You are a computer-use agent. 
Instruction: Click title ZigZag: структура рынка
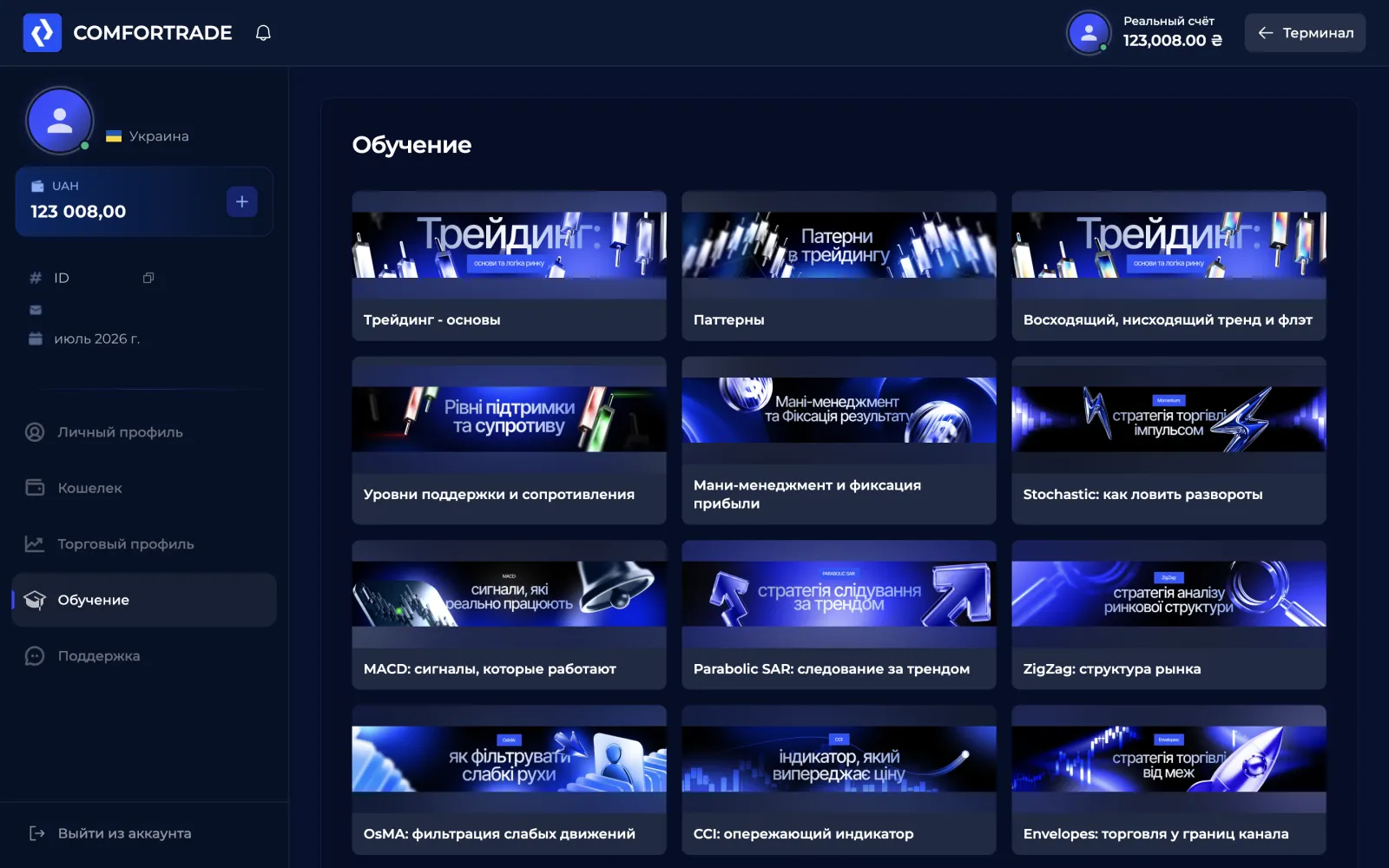[1112, 669]
